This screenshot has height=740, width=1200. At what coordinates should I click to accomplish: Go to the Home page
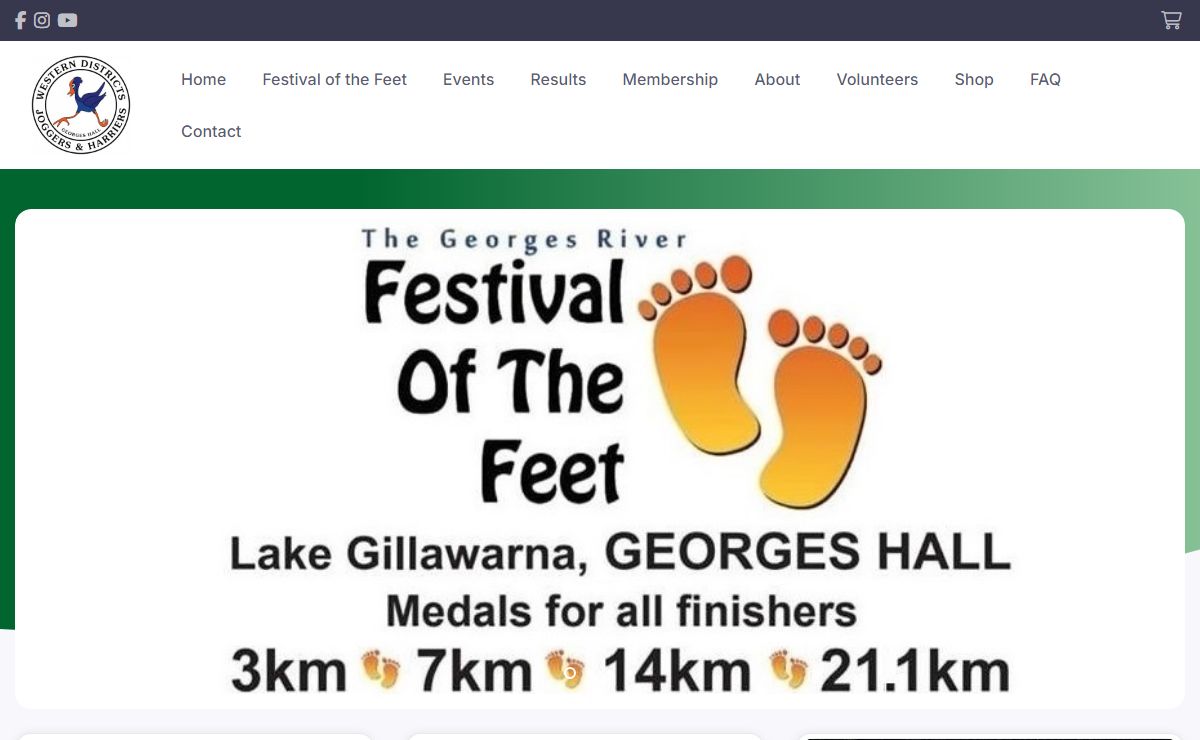pos(204,79)
